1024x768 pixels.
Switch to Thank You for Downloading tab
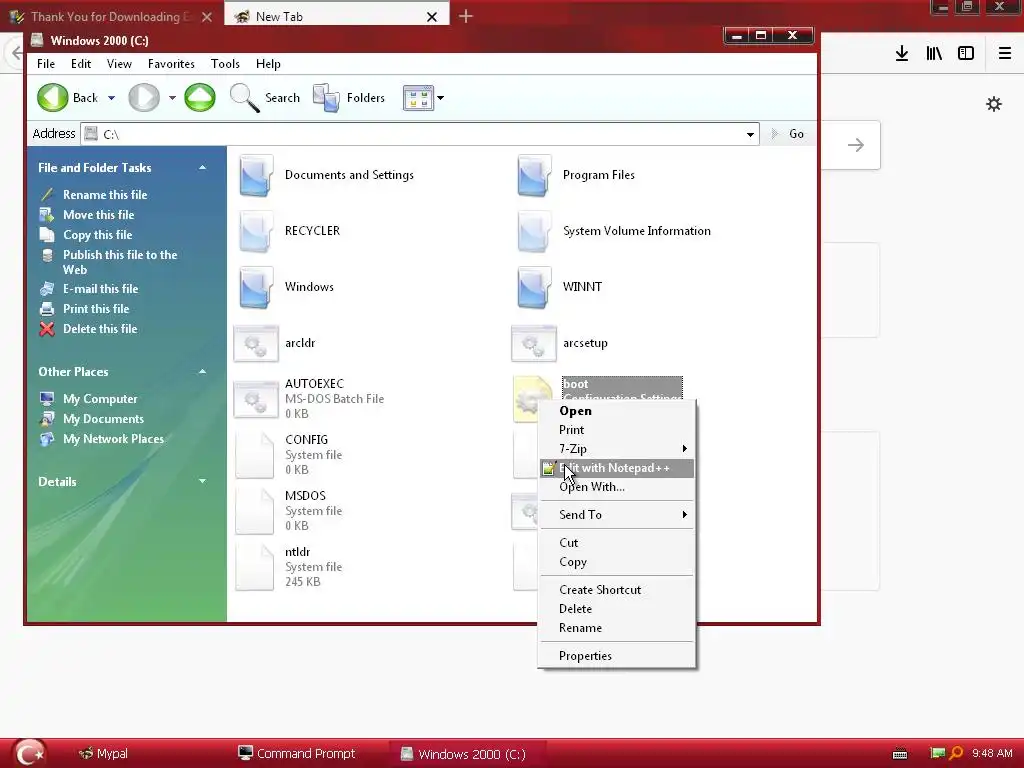[111, 16]
